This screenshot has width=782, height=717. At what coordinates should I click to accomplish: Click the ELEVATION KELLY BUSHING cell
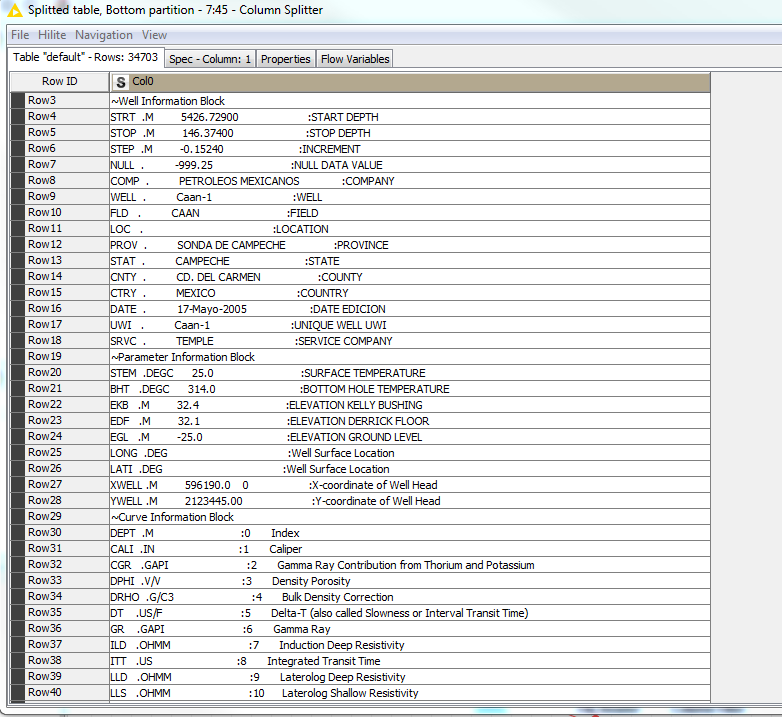point(410,405)
